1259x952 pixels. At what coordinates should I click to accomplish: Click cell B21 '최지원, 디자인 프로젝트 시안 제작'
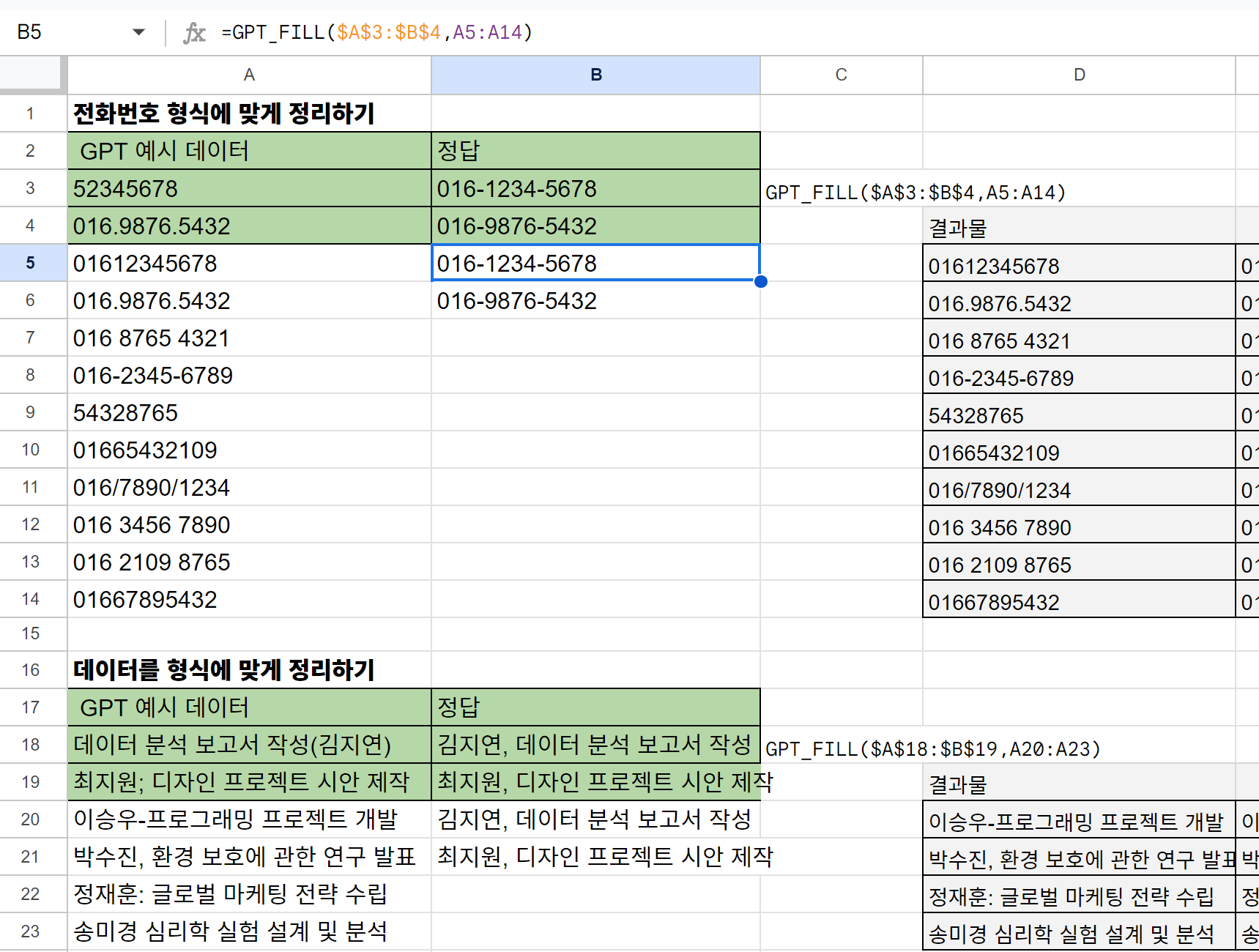pyautogui.click(x=595, y=857)
